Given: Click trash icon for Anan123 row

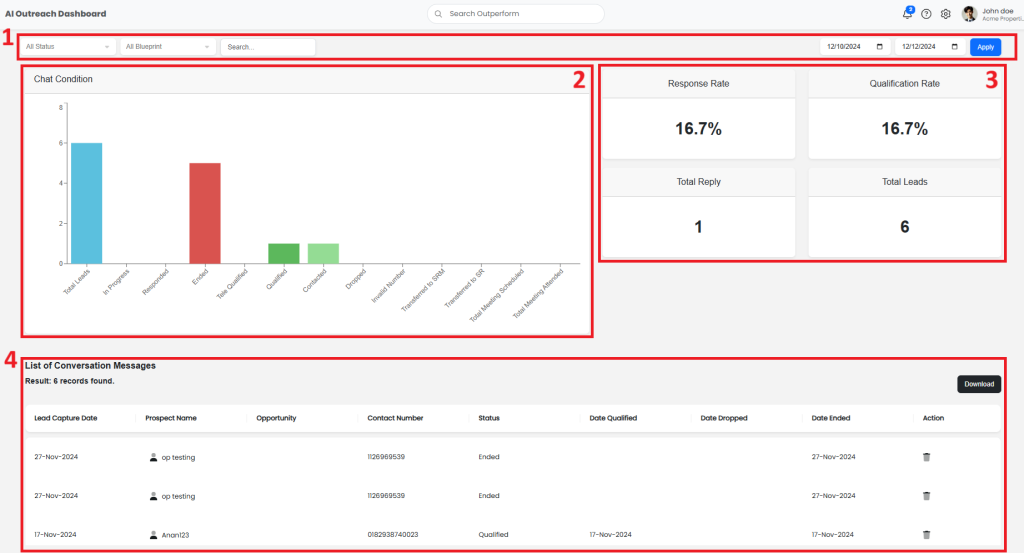Looking at the screenshot, I should tap(926, 535).
